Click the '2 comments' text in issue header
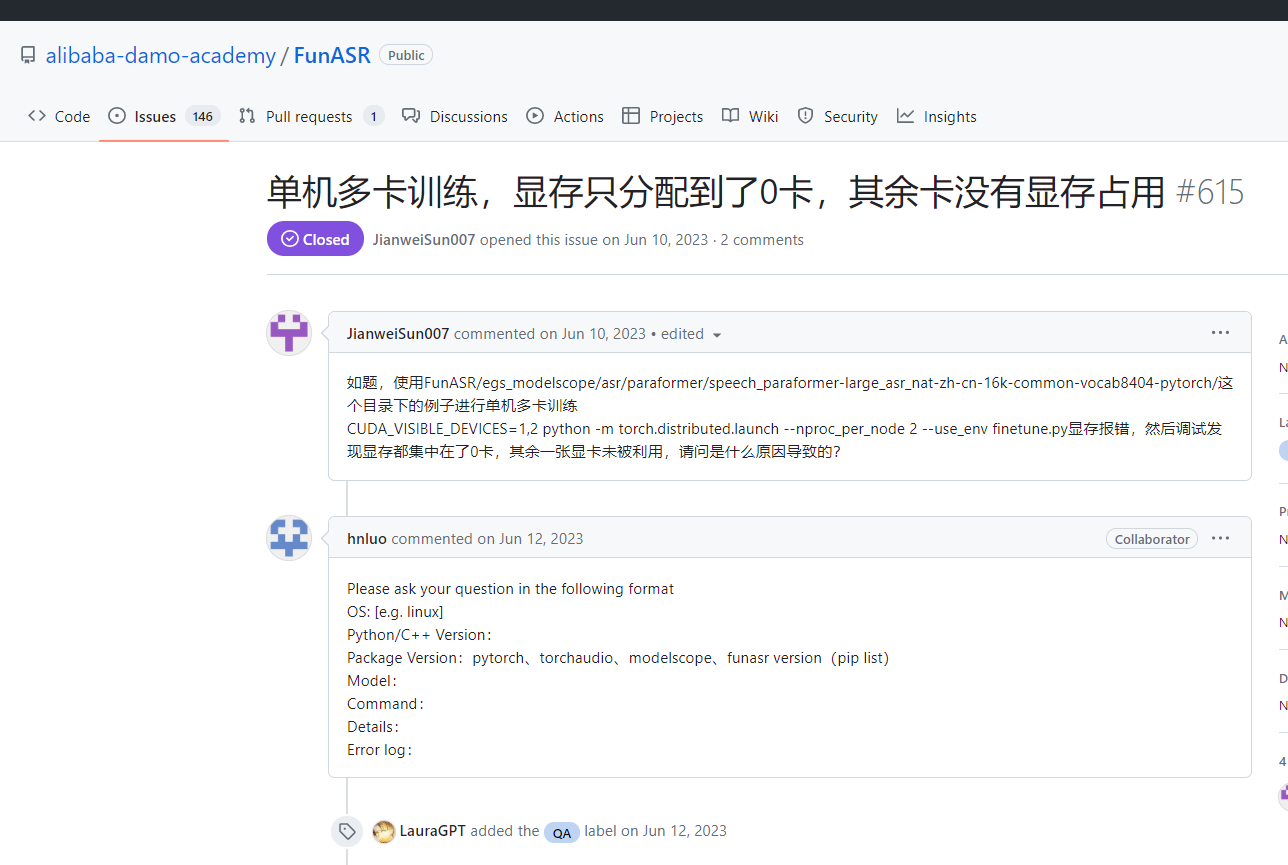Viewport: 1288px width, 865px height. click(762, 240)
